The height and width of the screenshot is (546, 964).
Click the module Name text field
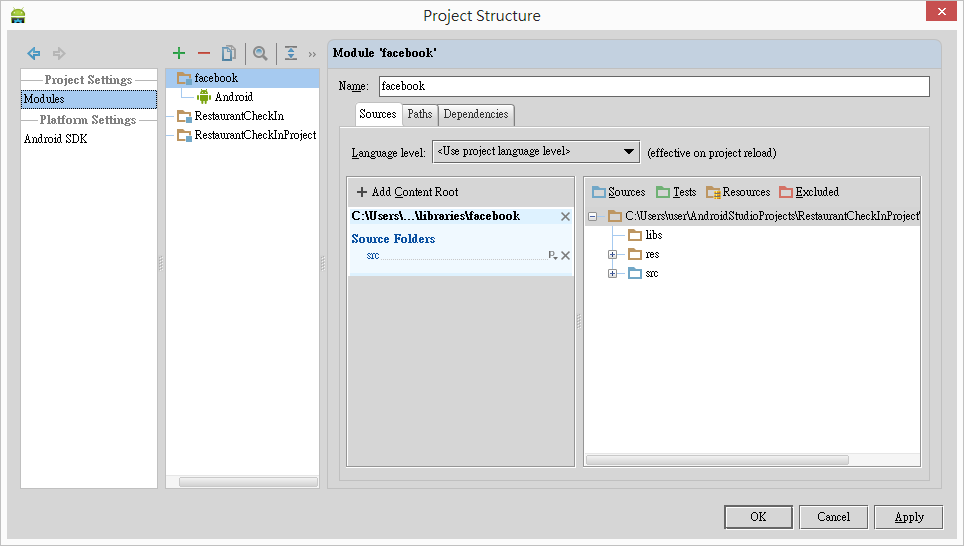point(653,87)
